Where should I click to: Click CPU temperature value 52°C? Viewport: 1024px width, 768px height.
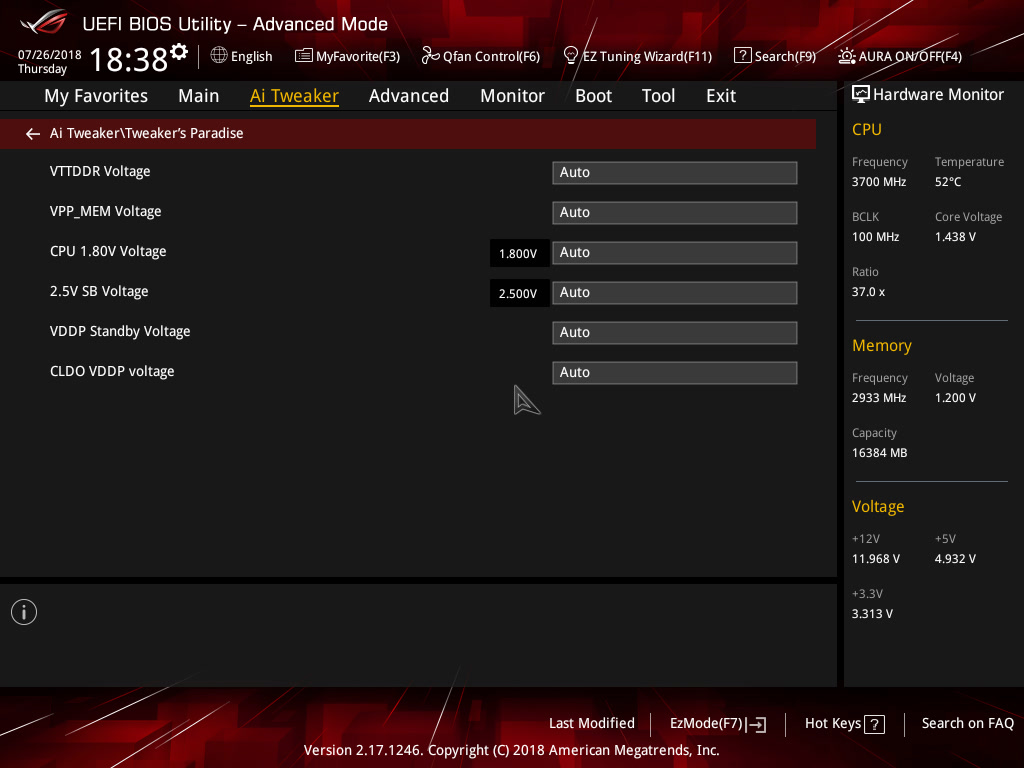pyautogui.click(x=948, y=182)
